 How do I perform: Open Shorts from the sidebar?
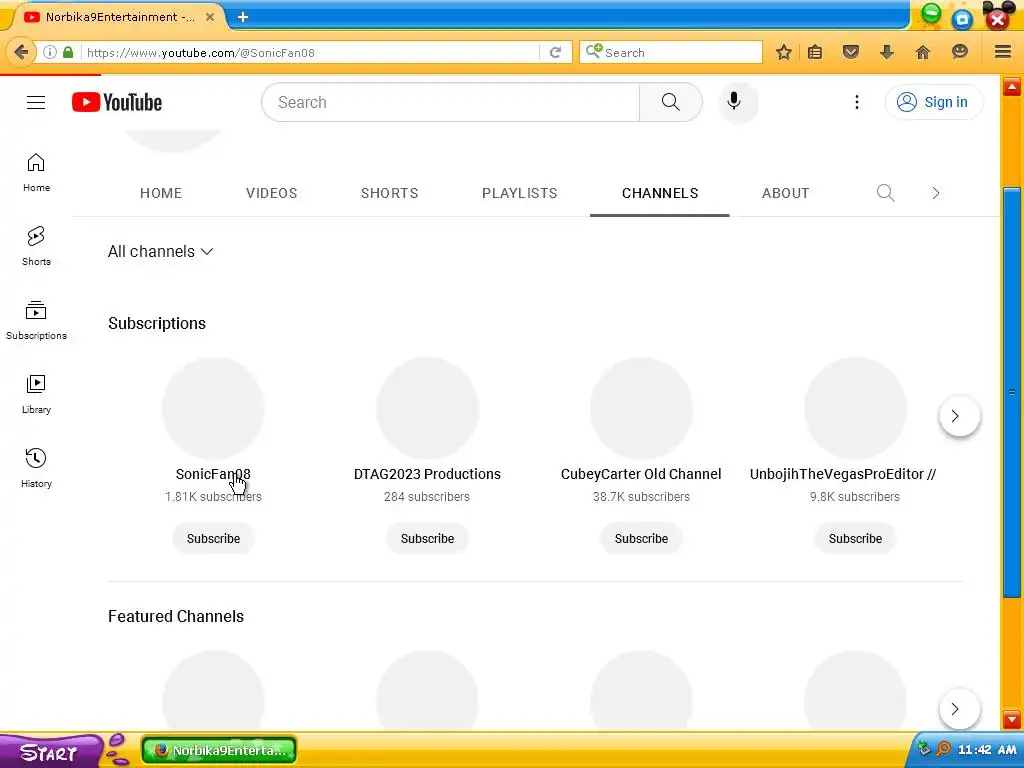[36, 246]
